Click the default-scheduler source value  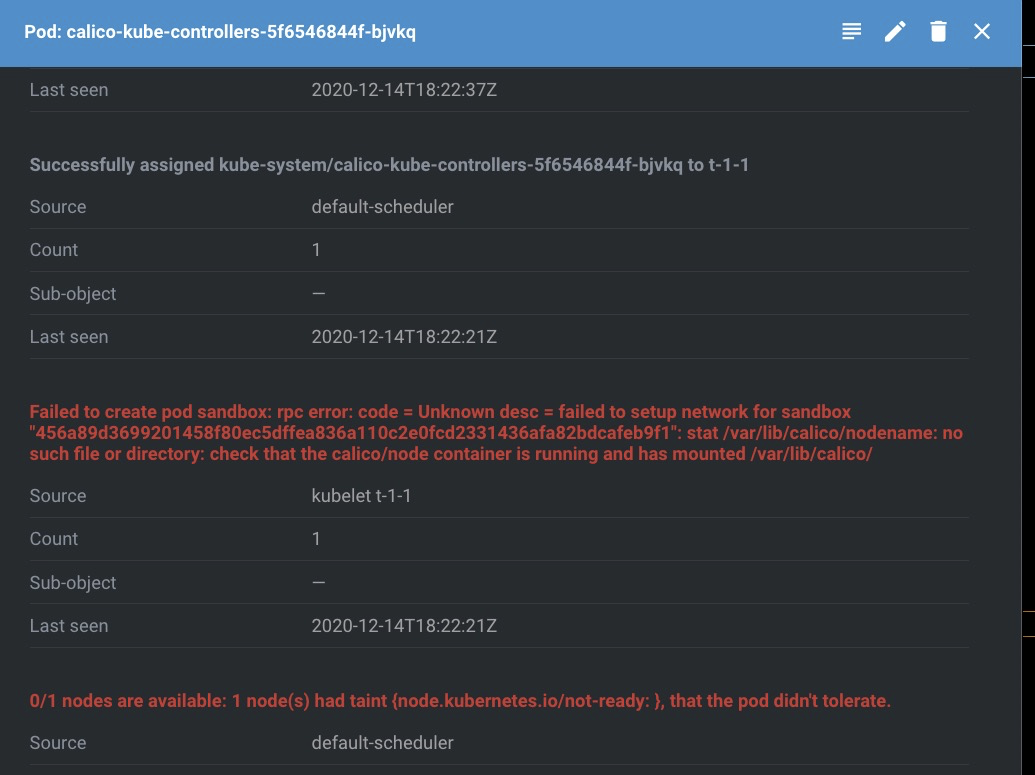pyautogui.click(x=382, y=206)
